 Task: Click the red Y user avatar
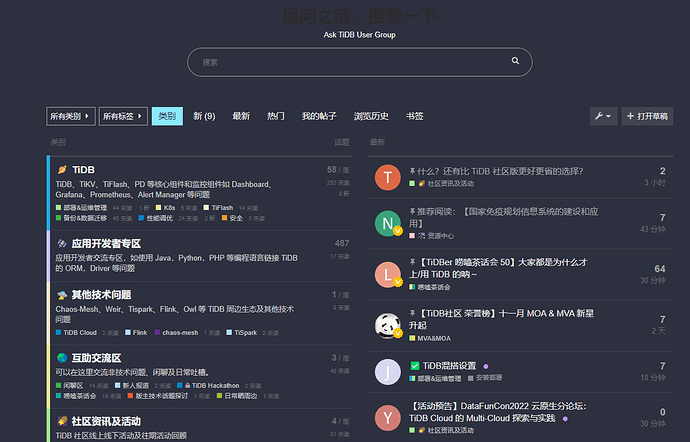pos(388,418)
